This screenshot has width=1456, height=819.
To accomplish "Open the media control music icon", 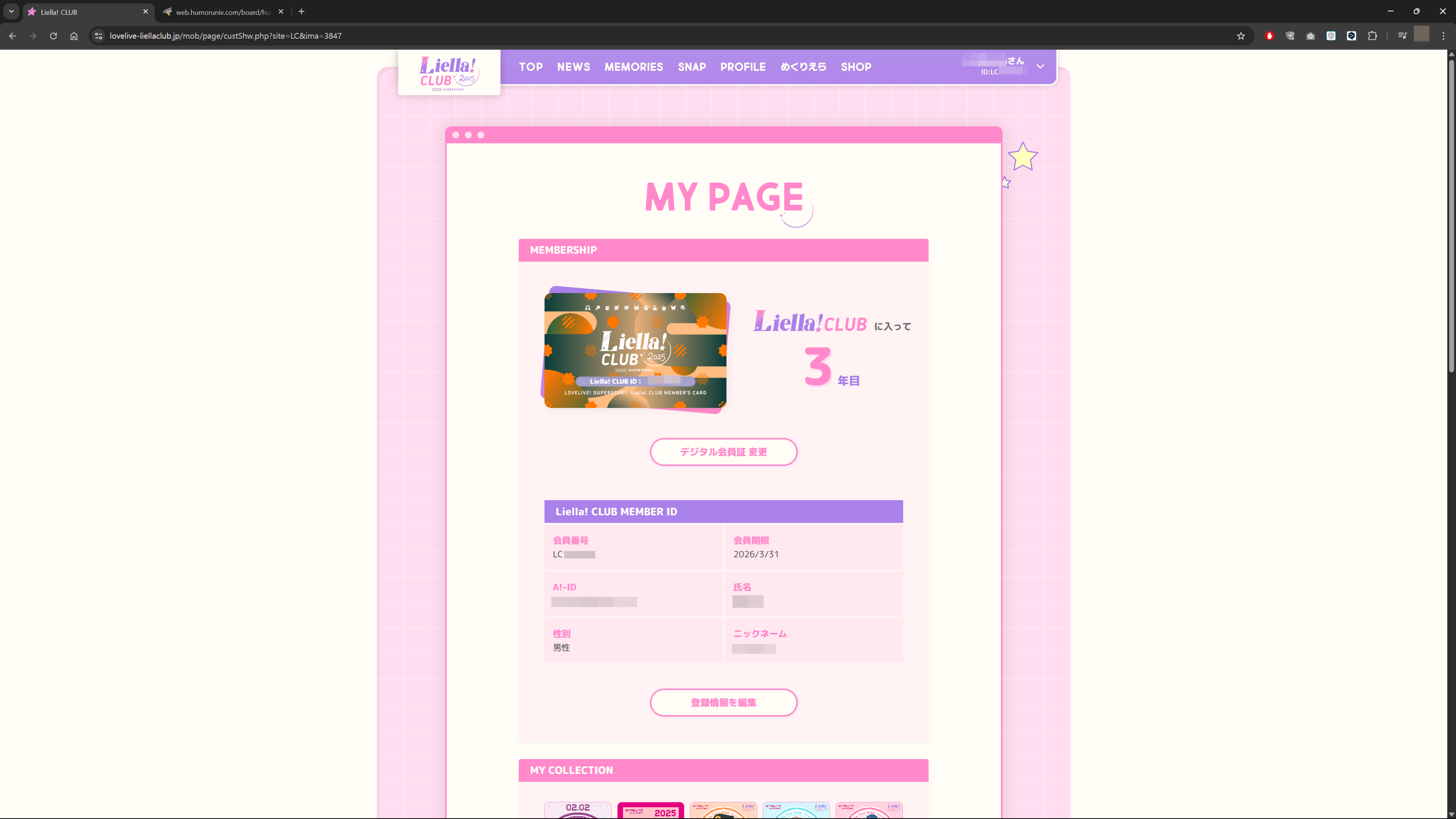I will click(1402, 36).
